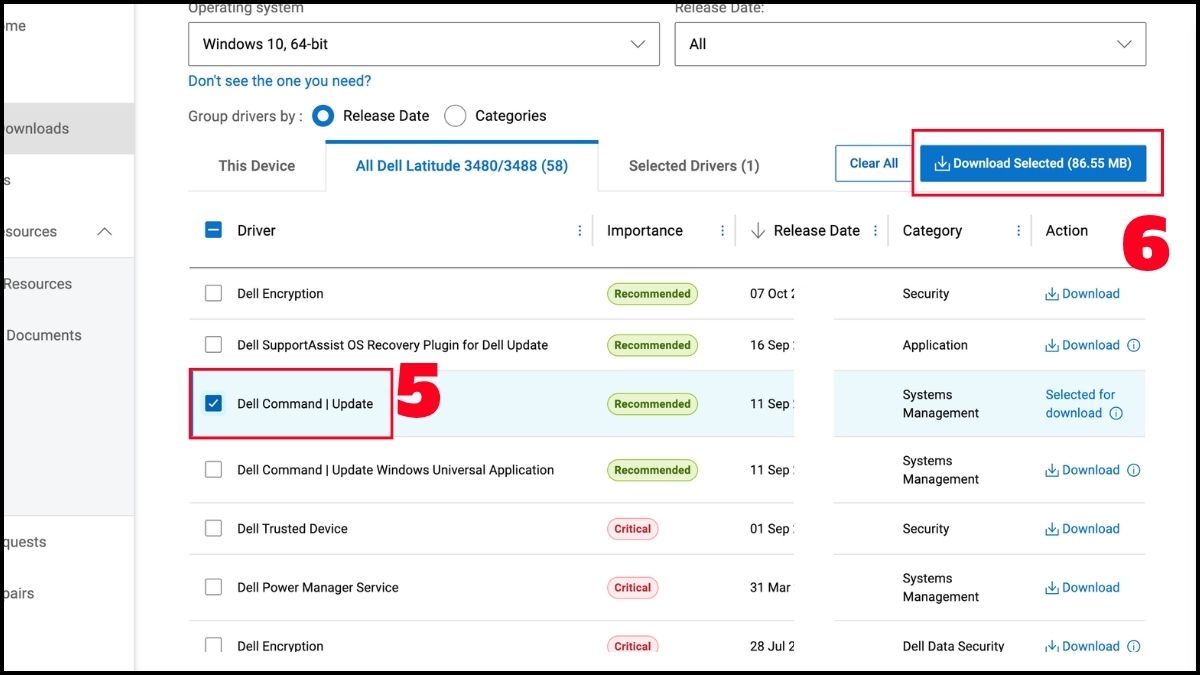1200x675 pixels.
Task: Click info icon in Dell Command Update Windows Universal Application row
Action: (x=1134, y=470)
